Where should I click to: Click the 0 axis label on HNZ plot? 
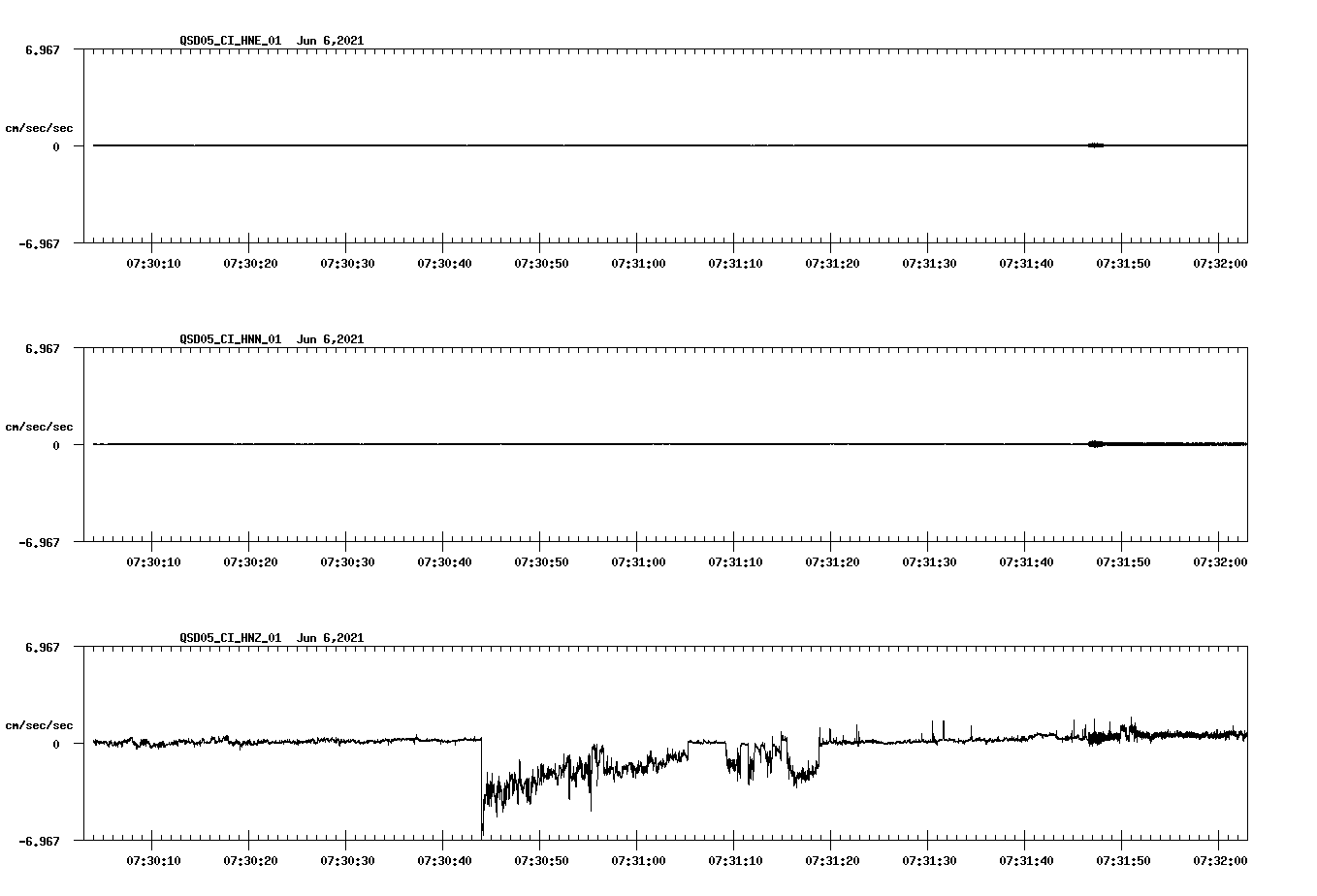click(56, 744)
